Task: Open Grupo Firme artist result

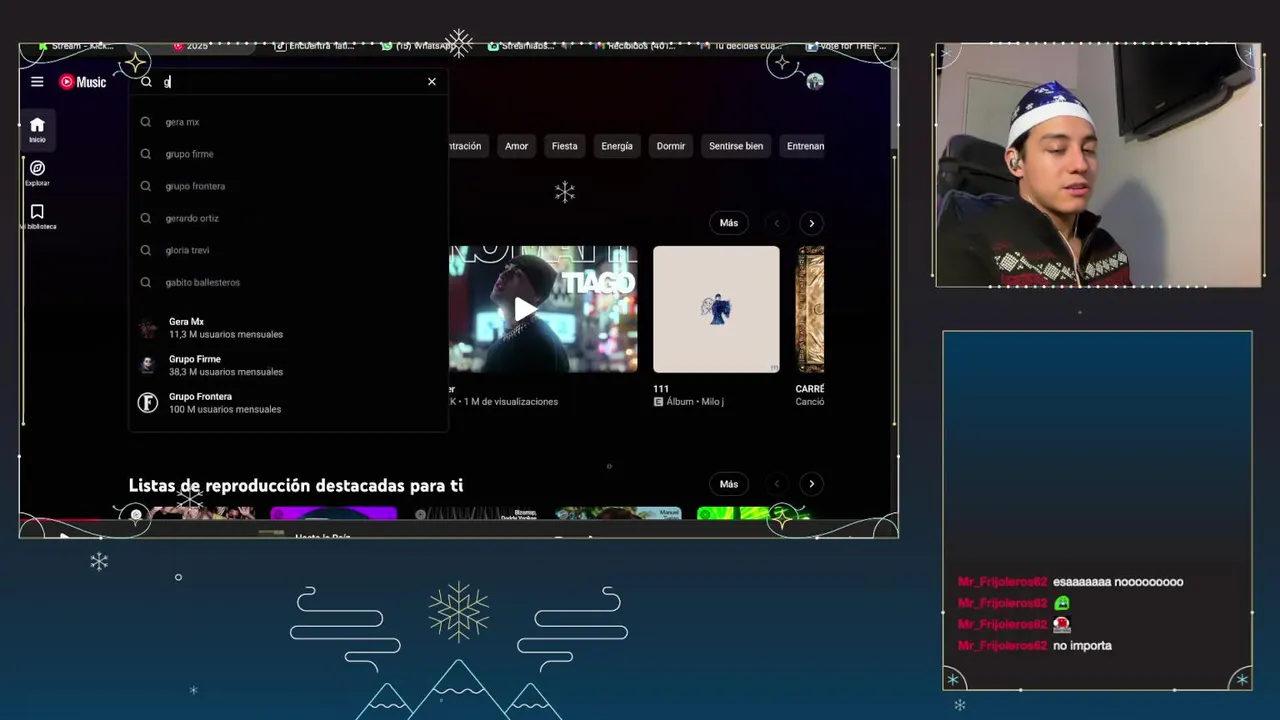Action: [288, 365]
